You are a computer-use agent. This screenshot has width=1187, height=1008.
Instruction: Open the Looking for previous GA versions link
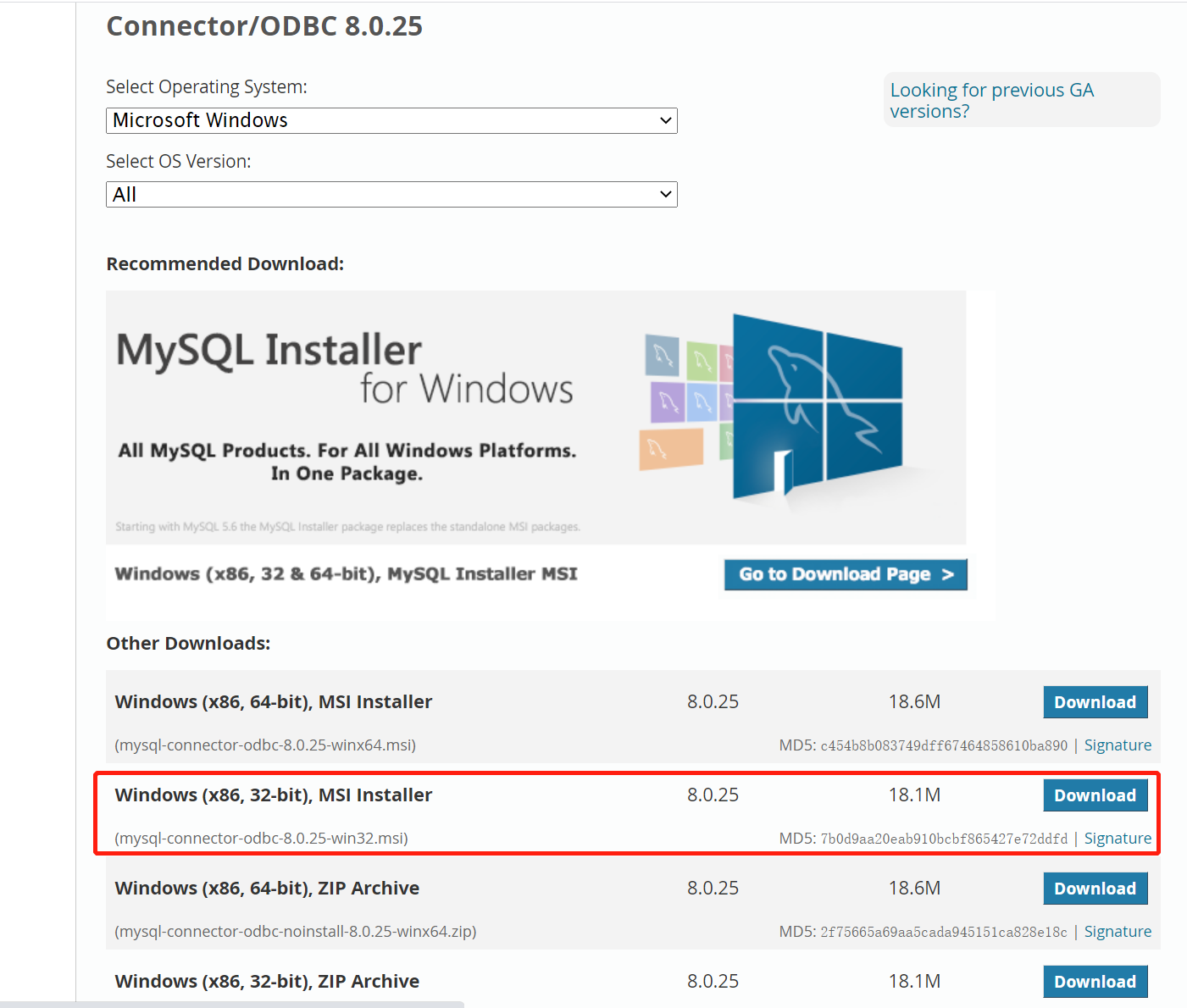(x=992, y=99)
